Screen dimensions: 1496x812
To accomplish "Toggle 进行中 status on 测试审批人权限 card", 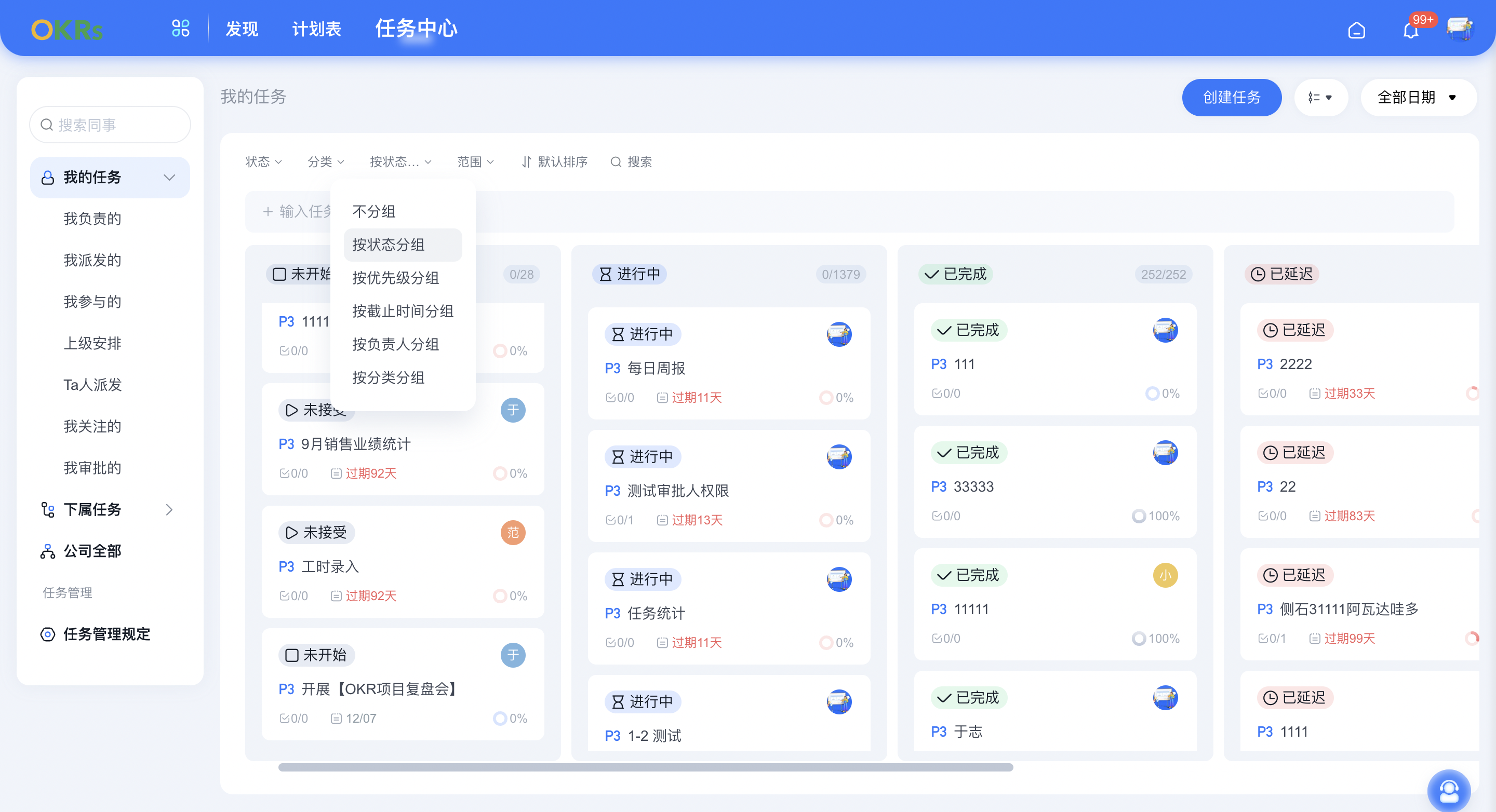I will [643, 457].
